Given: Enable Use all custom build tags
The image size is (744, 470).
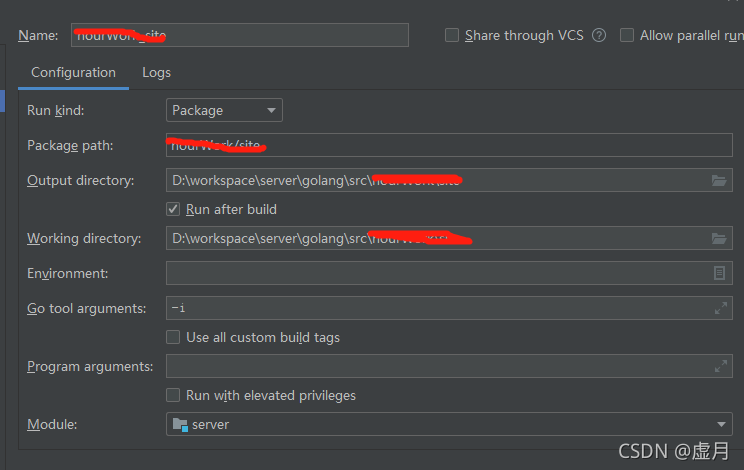Looking at the screenshot, I should click(173, 337).
